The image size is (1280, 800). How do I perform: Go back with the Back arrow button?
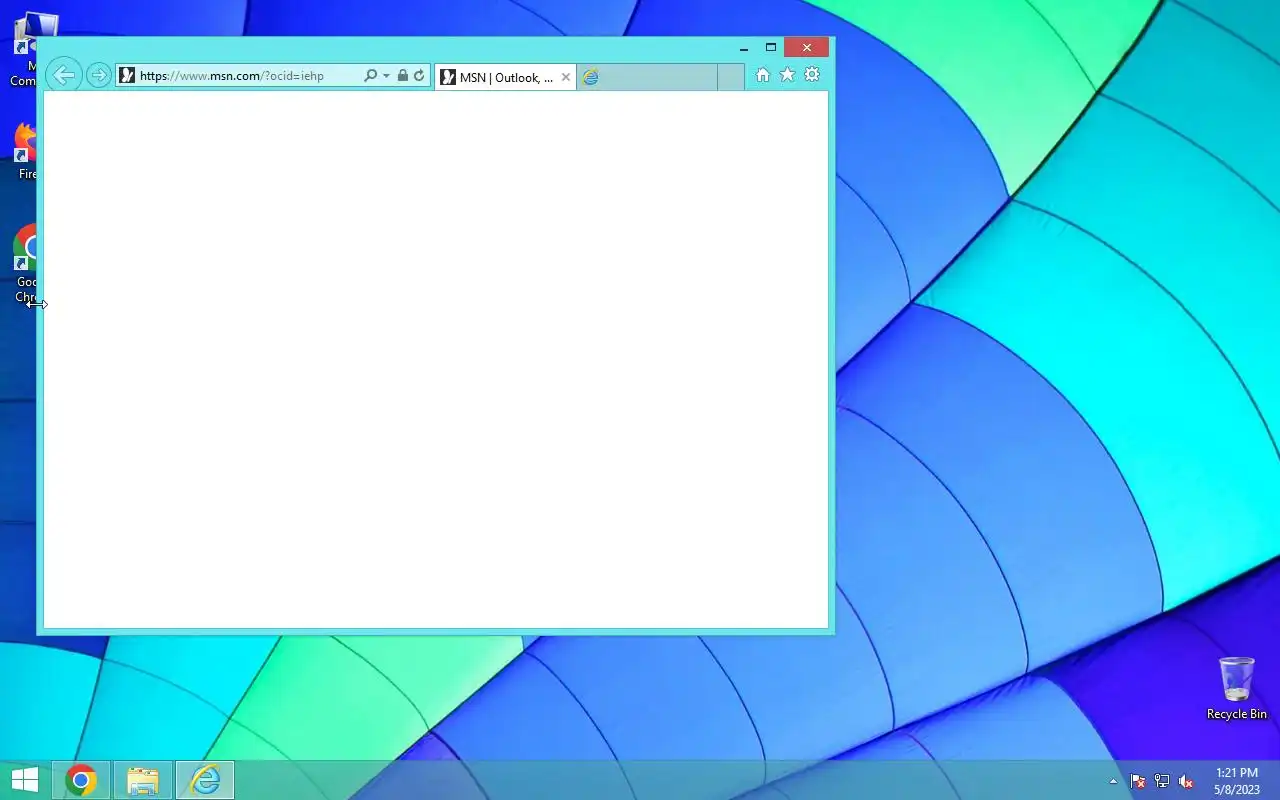[63, 75]
